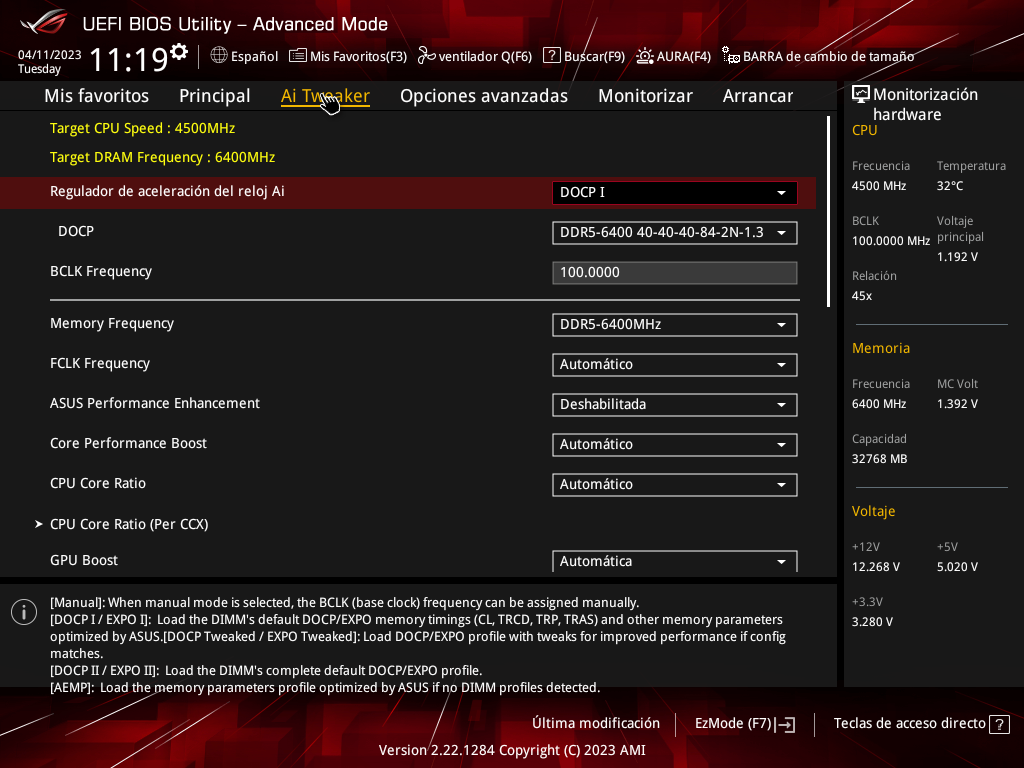Image resolution: width=1024 pixels, height=768 pixels.
Task: Click the Voltaje section heading
Action: [873, 511]
